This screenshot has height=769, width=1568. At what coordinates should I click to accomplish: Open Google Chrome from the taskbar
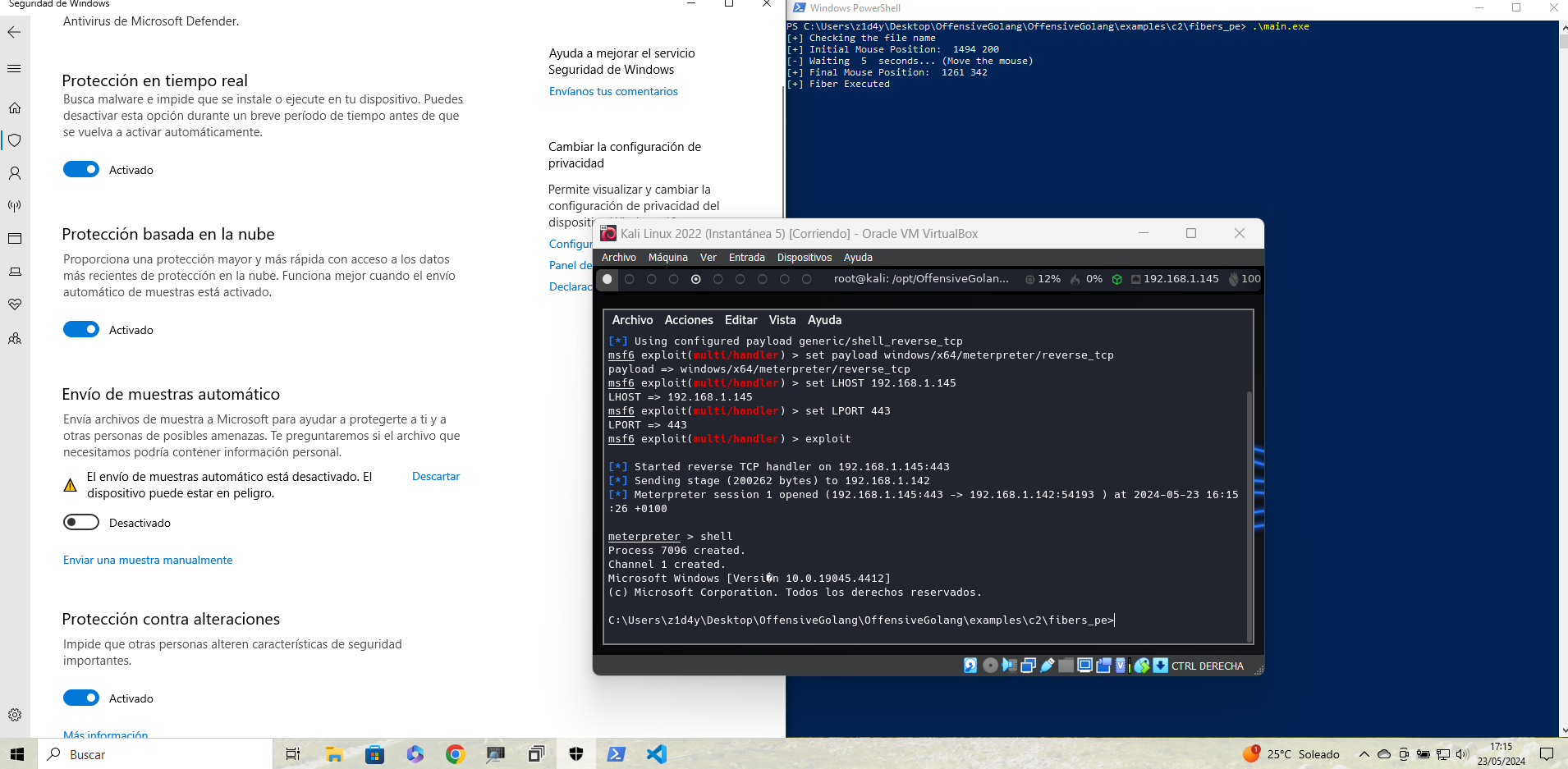point(455,754)
